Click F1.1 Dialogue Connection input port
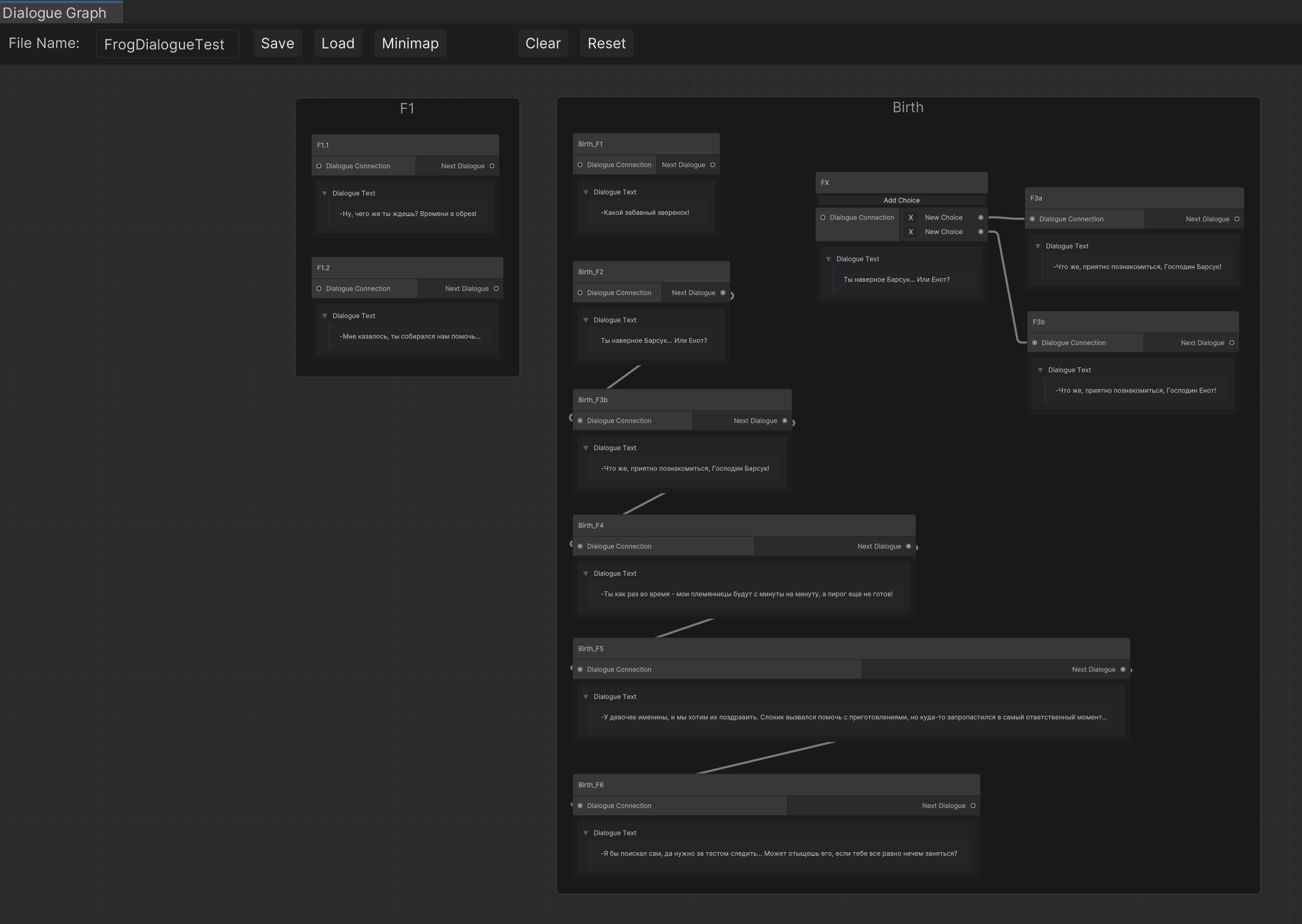This screenshot has width=1302, height=924. [319, 166]
